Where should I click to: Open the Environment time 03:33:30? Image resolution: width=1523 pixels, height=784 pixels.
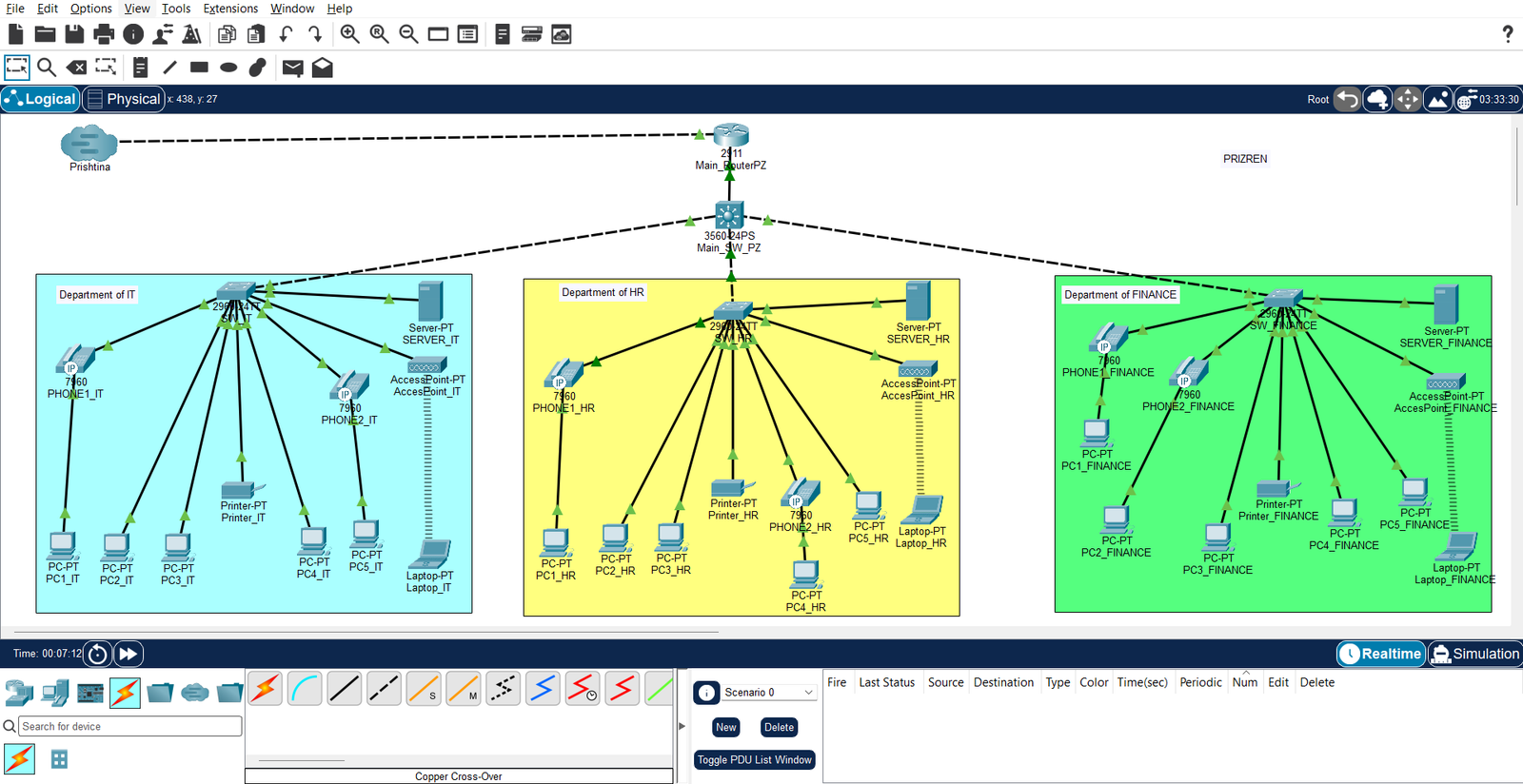click(x=1488, y=99)
